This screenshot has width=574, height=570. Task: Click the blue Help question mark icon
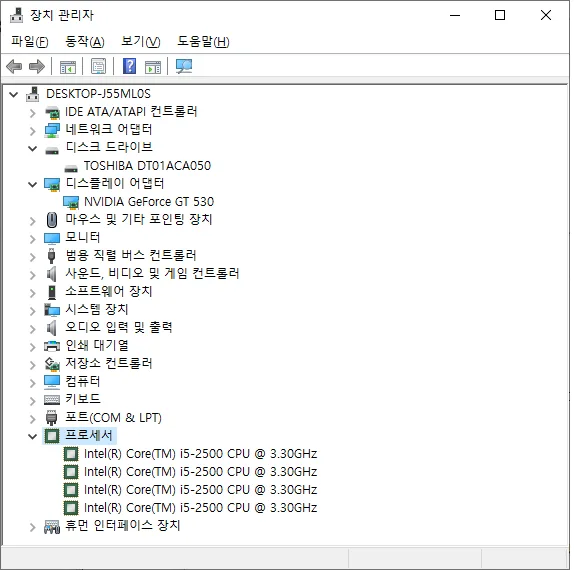[130, 66]
